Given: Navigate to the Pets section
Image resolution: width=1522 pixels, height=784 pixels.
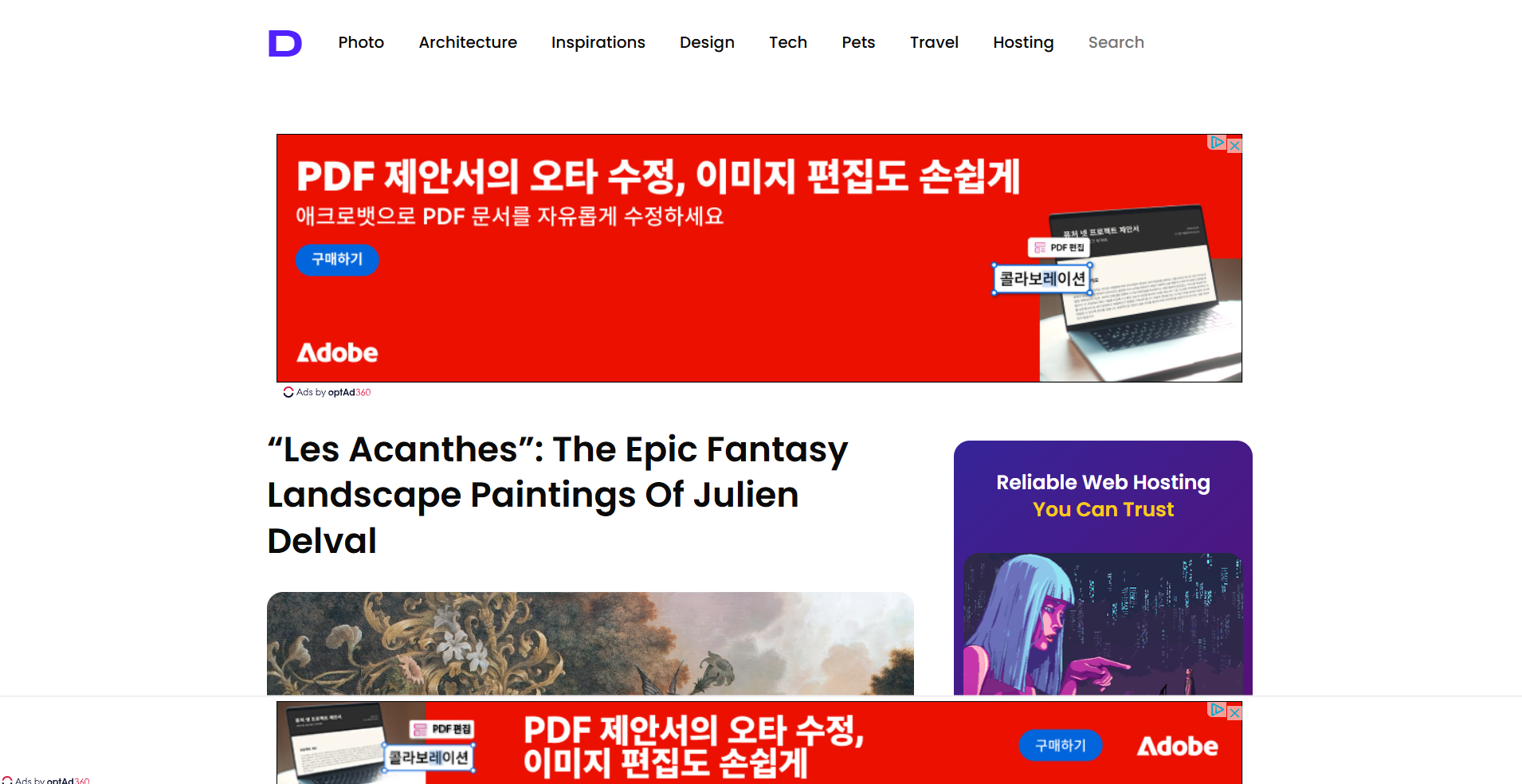Looking at the screenshot, I should [x=858, y=42].
